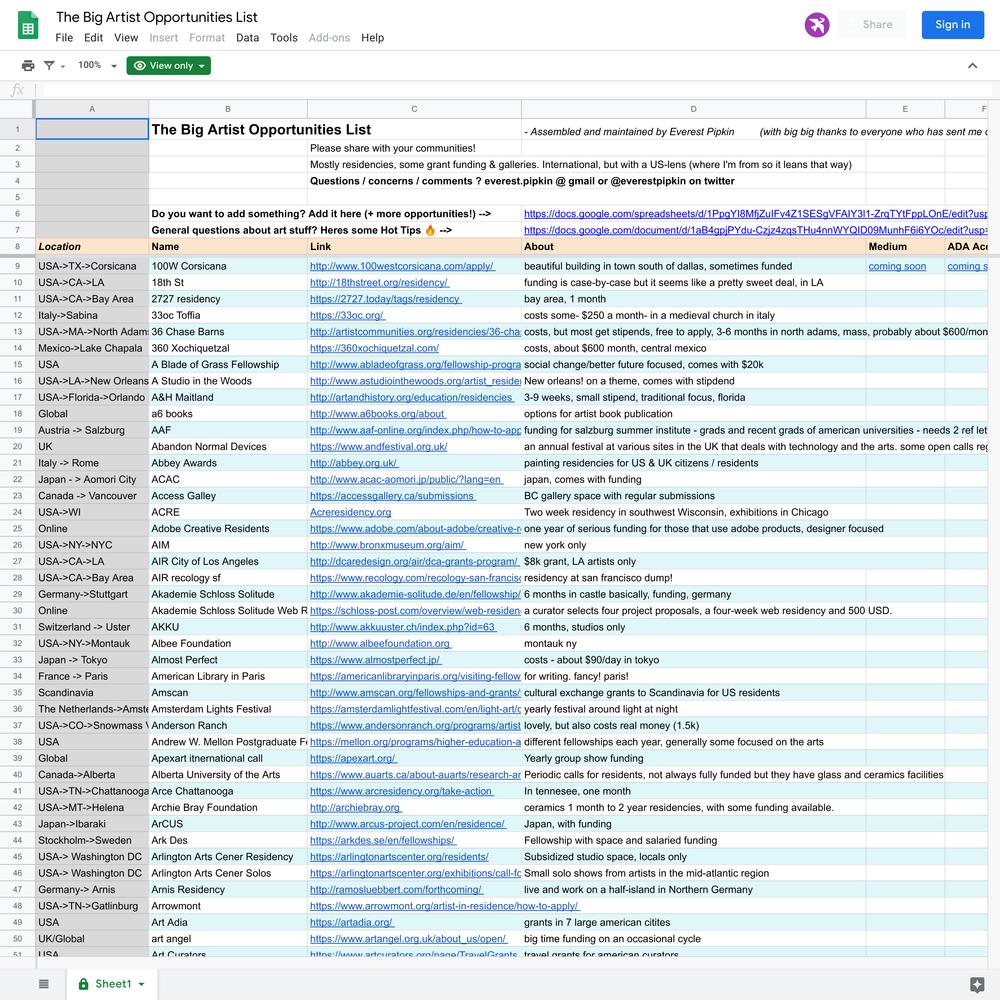Viewport: 1000px width, 1000px height.
Task: Follow the docs.google.com spreadsheets add-something link
Action: (755, 214)
